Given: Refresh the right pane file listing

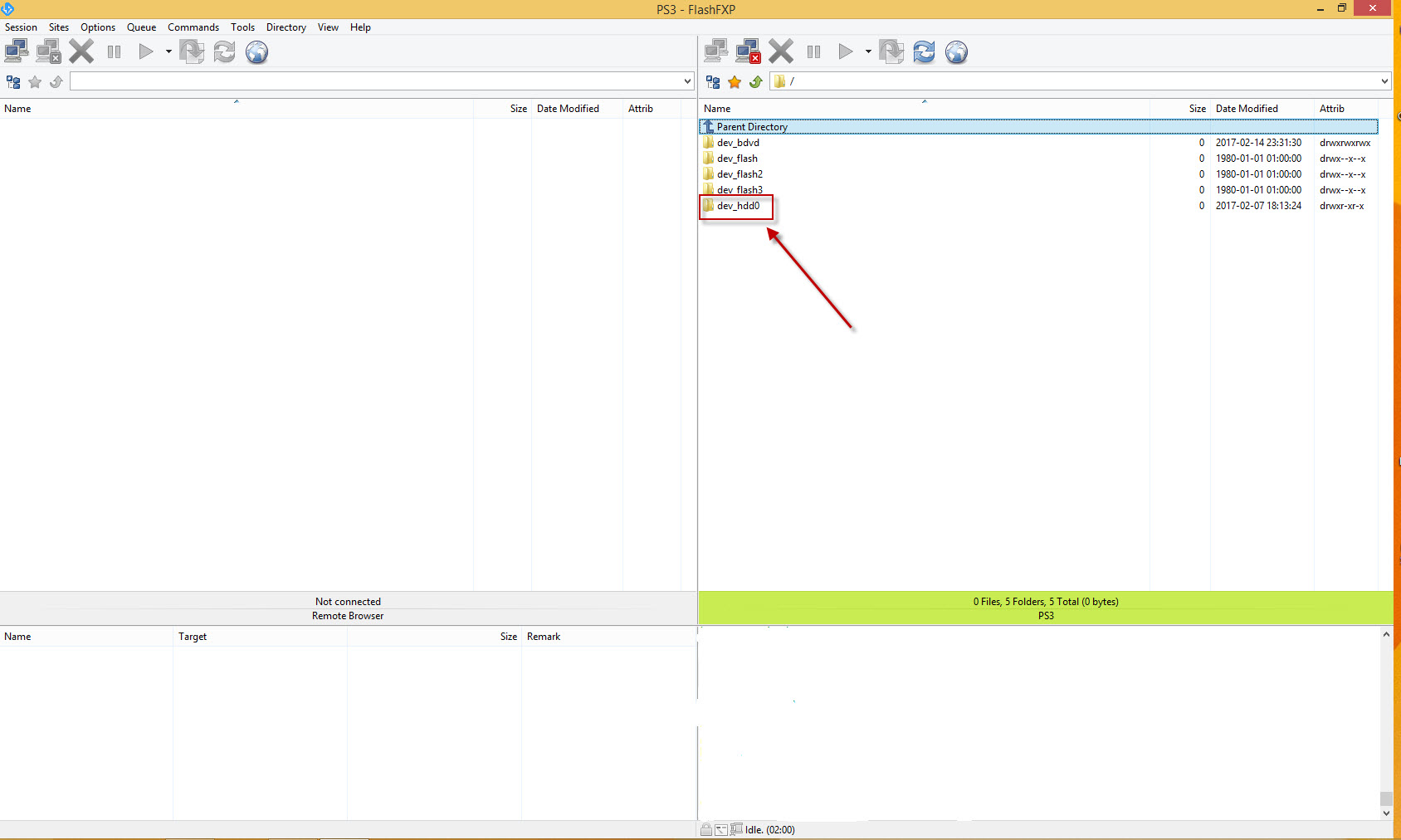Looking at the screenshot, I should tap(924, 52).
